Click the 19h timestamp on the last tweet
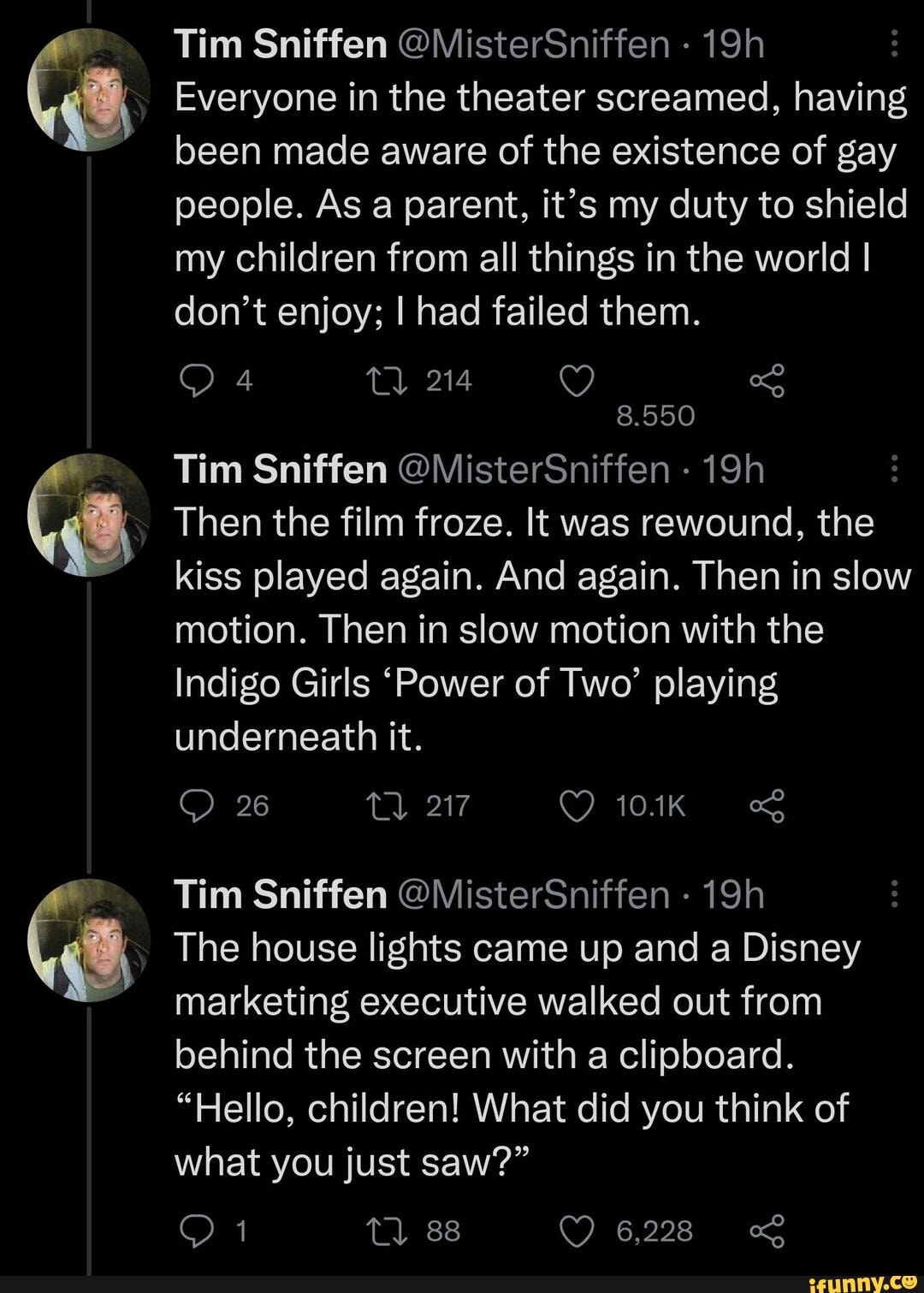924x1293 pixels. 738,896
